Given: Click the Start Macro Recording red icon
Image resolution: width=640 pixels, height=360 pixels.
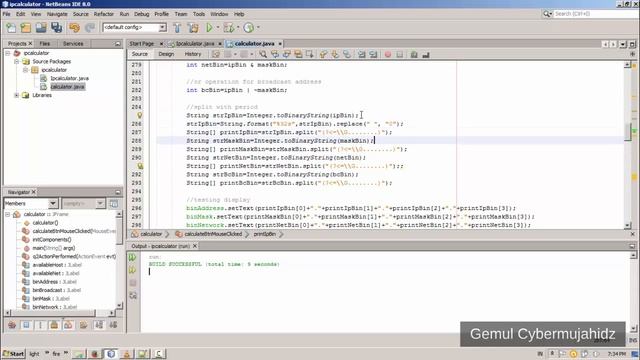Looking at the screenshot, I should click(388, 54).
